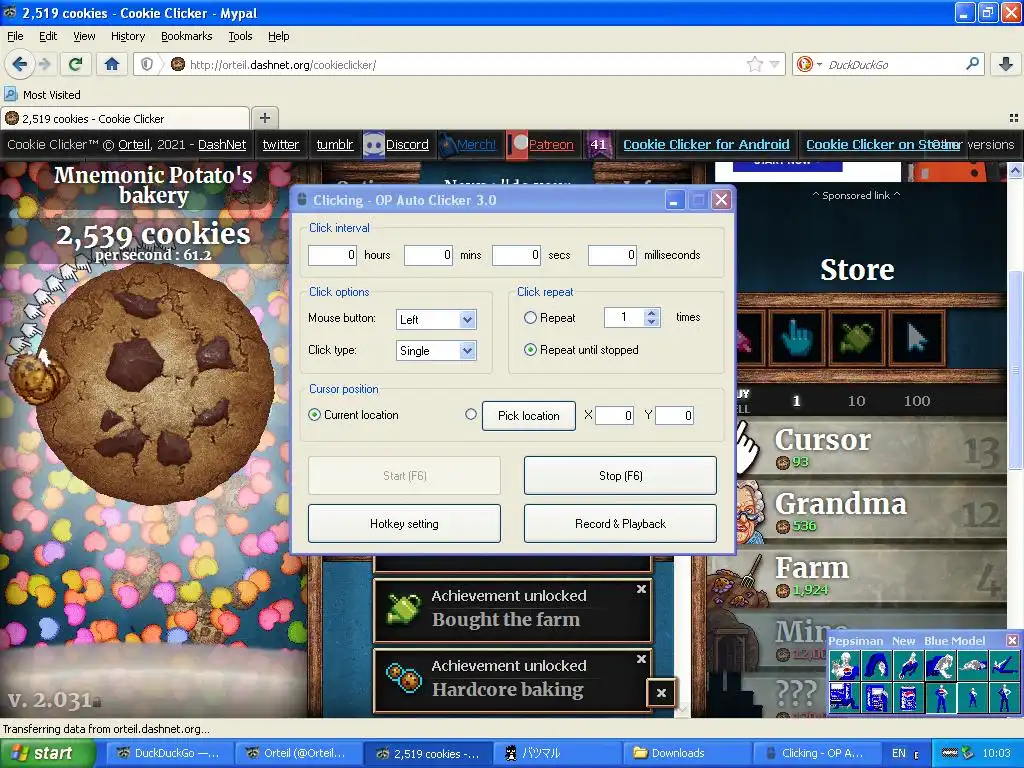Buy a Cursor building in the Store
Viewport: 1024px width, 768px height.
(x=871, y=448)
